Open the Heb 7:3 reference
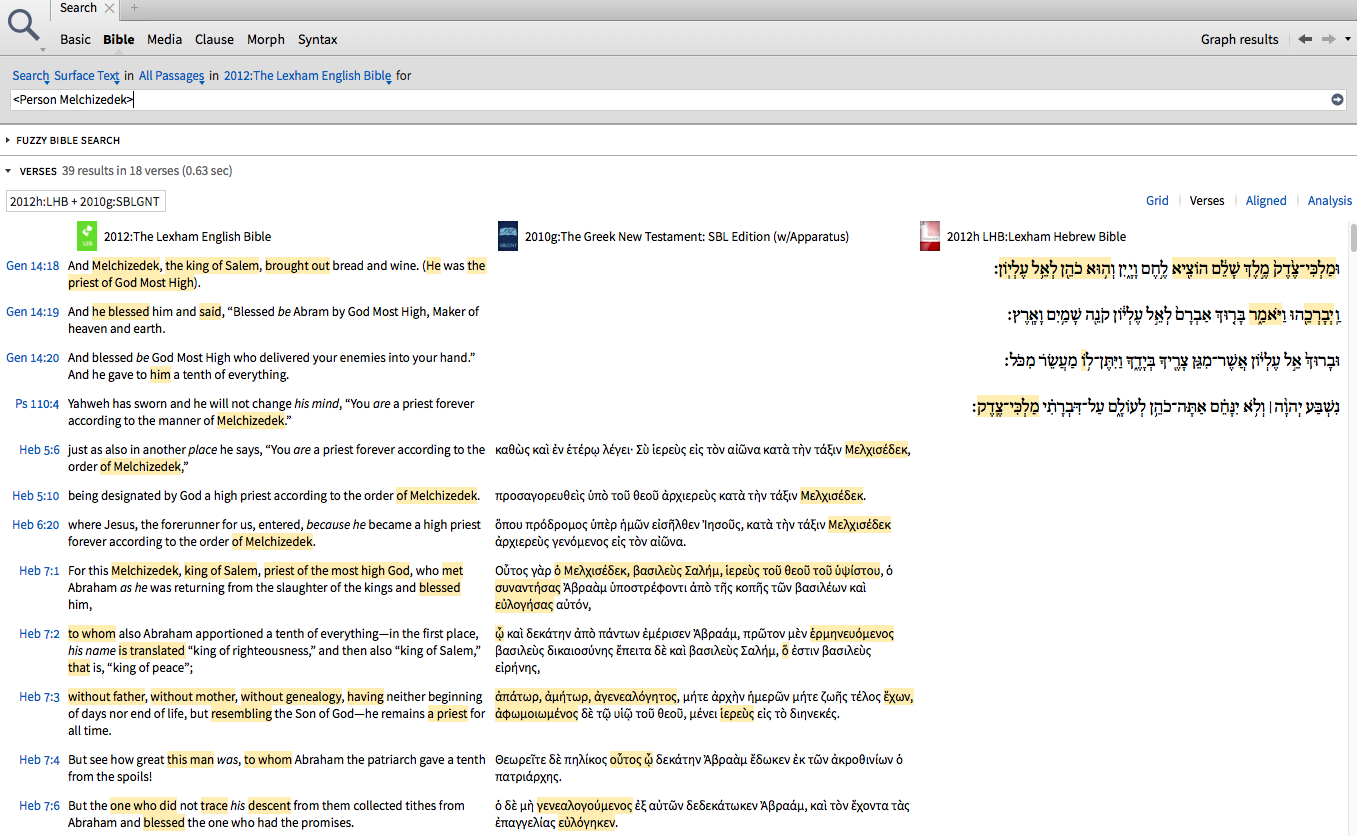1357x836 pixels. [39, 697]
